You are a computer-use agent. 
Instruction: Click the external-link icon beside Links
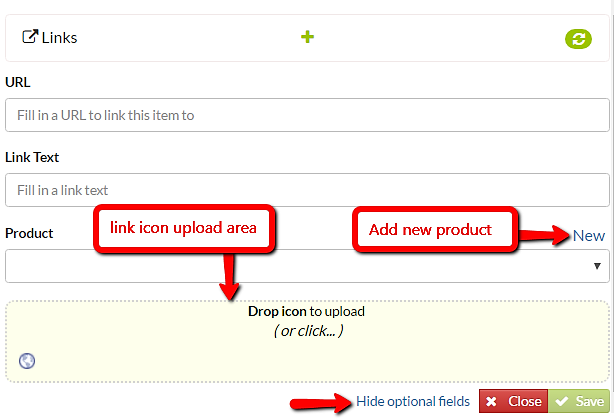click(30, 38)
